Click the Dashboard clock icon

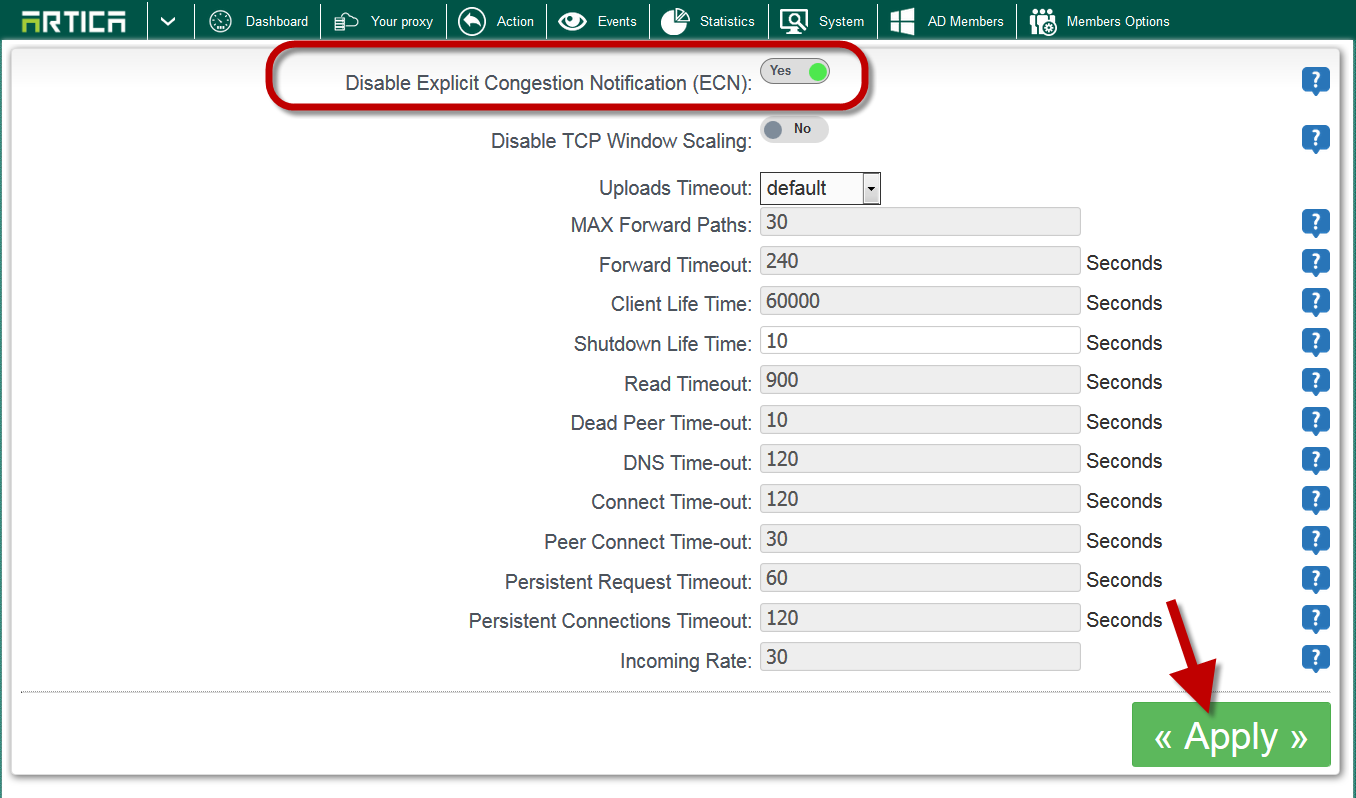220,21
